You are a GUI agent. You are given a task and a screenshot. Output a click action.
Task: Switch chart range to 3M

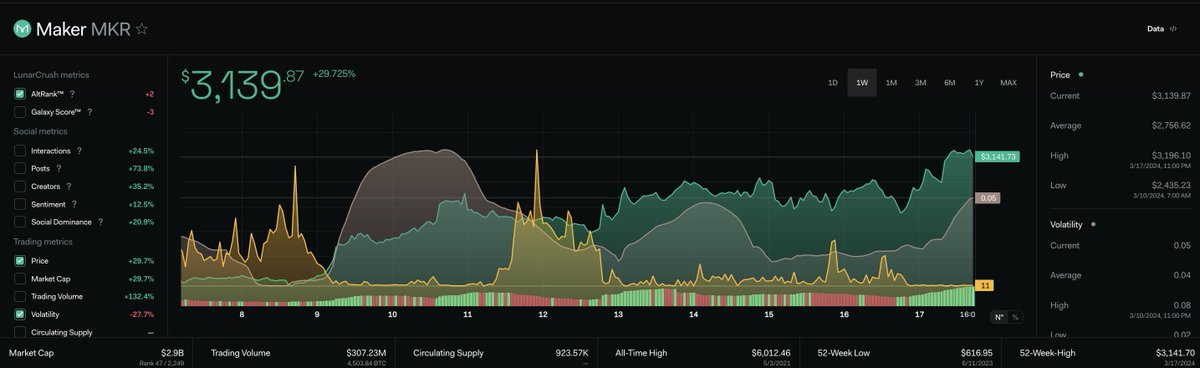tap(920, 83)
